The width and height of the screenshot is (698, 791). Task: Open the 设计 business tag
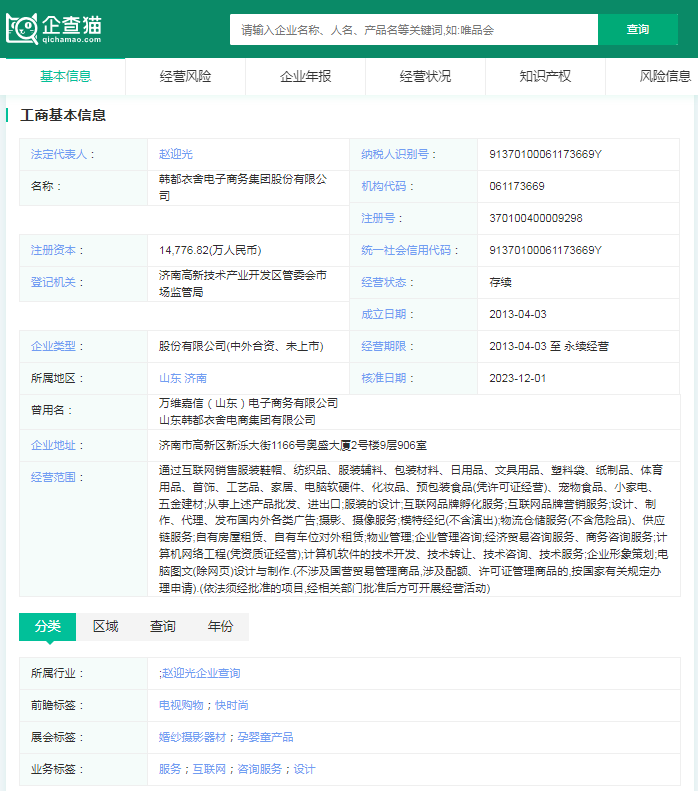305,769
